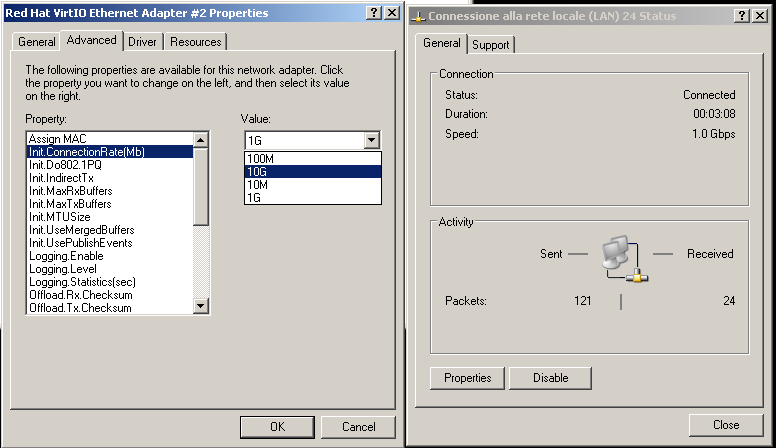Switch to the Driver tab
Screen dimensions: 776x448
[143, 42]
